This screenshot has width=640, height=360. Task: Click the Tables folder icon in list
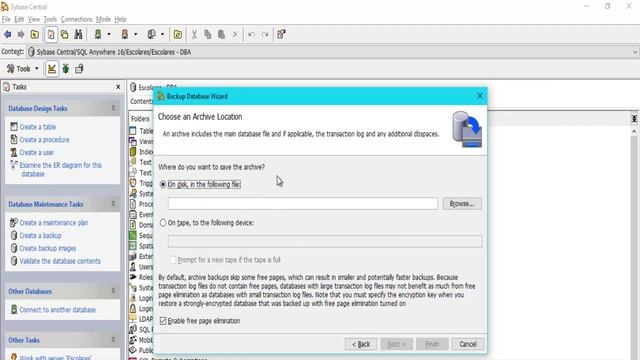(x=133, y=131)
